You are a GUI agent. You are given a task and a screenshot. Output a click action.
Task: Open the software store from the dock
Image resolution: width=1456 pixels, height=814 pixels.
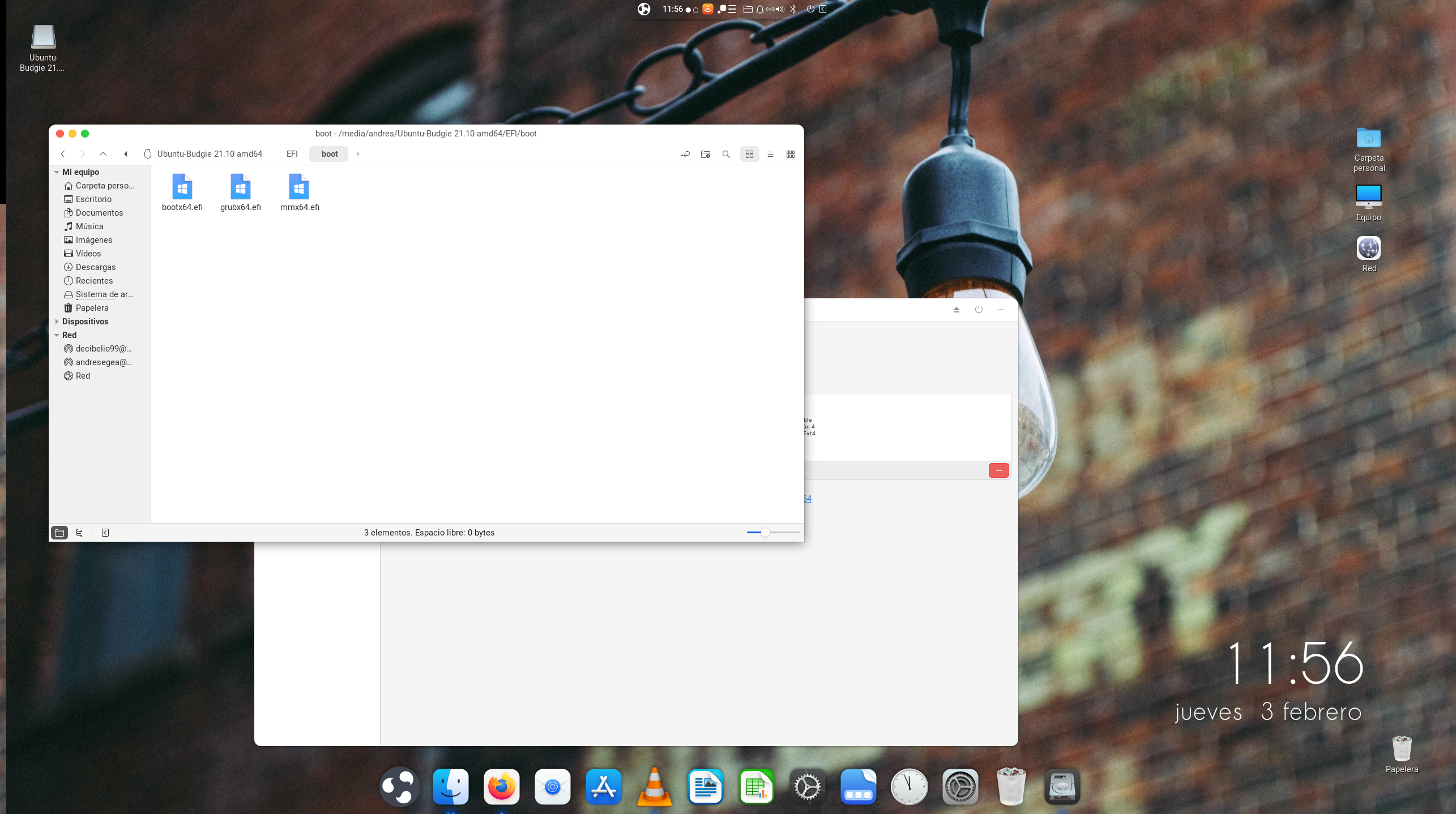tap(604, 787)
